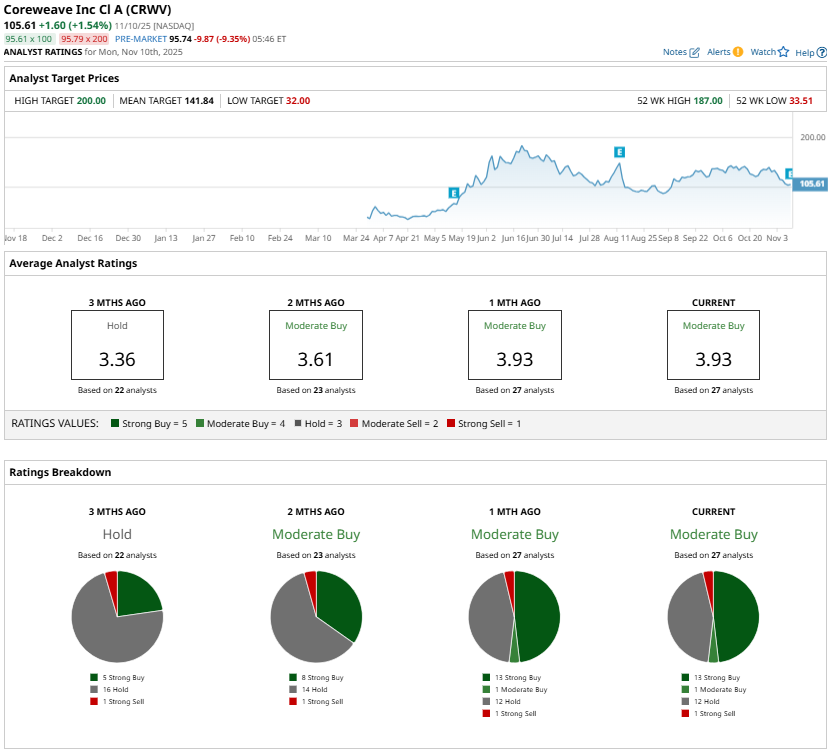Click the Strong Buy = 5 legend swatch
The image size is (835, 755).
click(116, 424)
